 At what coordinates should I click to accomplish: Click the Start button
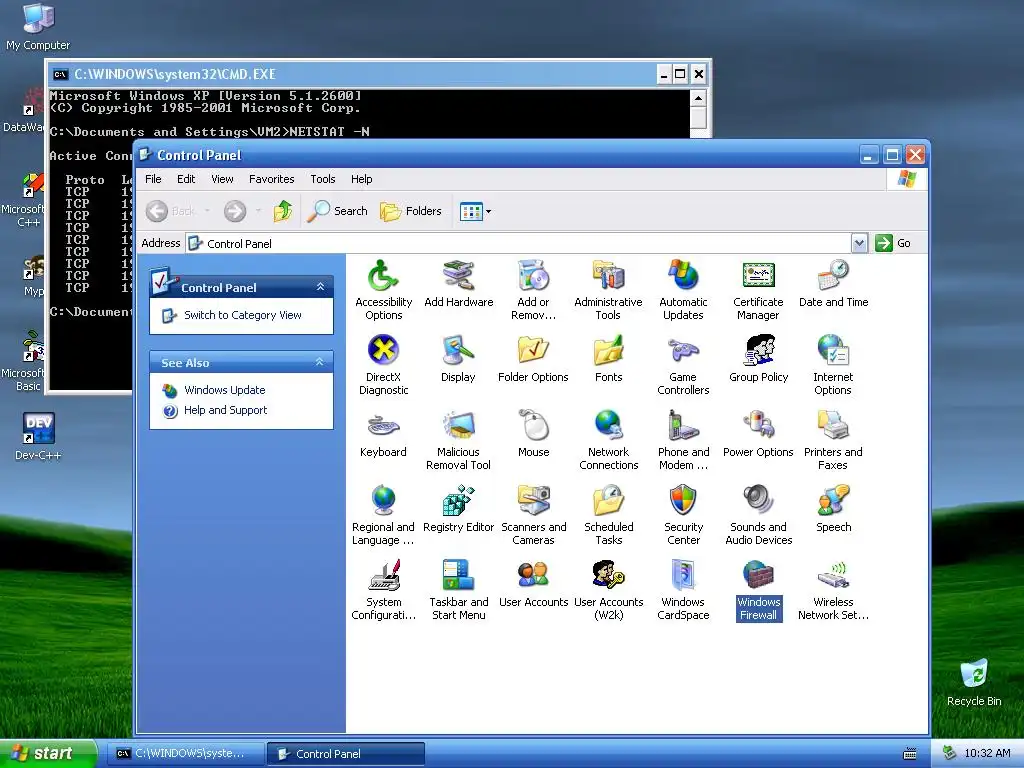click(48, 754)
